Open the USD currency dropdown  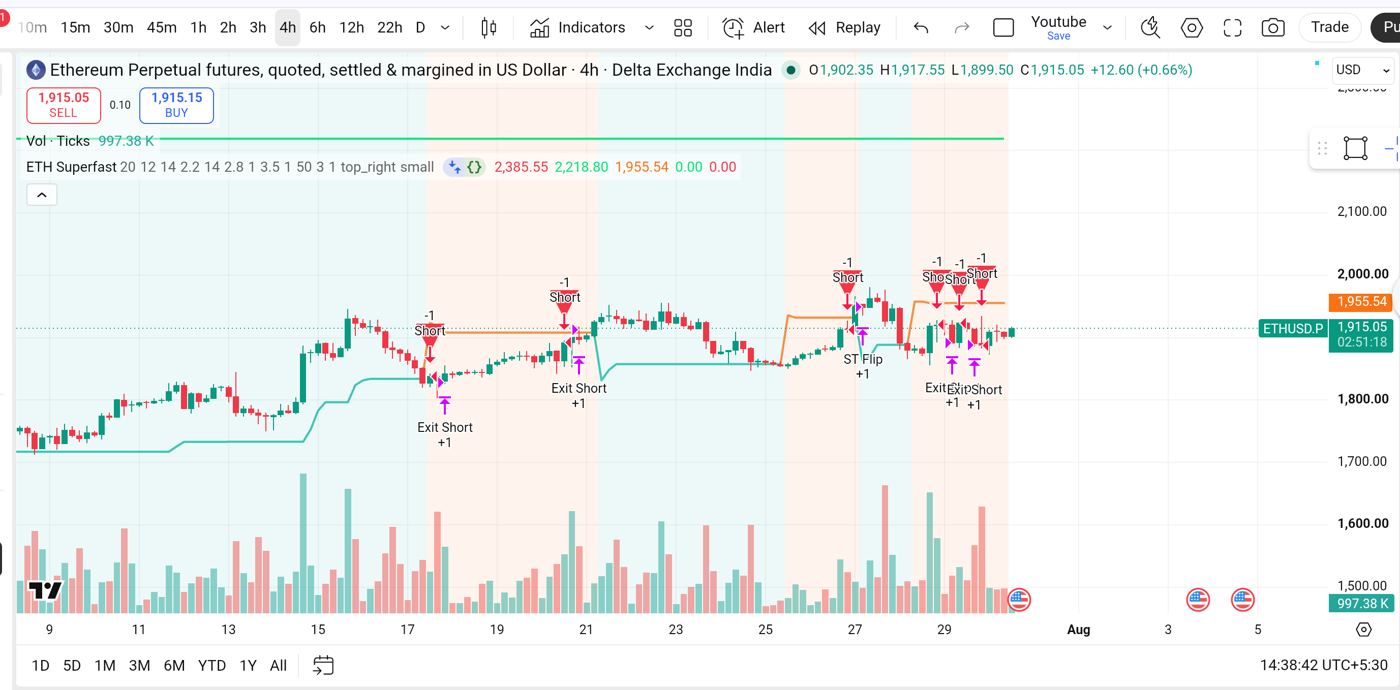point(1363,70)
